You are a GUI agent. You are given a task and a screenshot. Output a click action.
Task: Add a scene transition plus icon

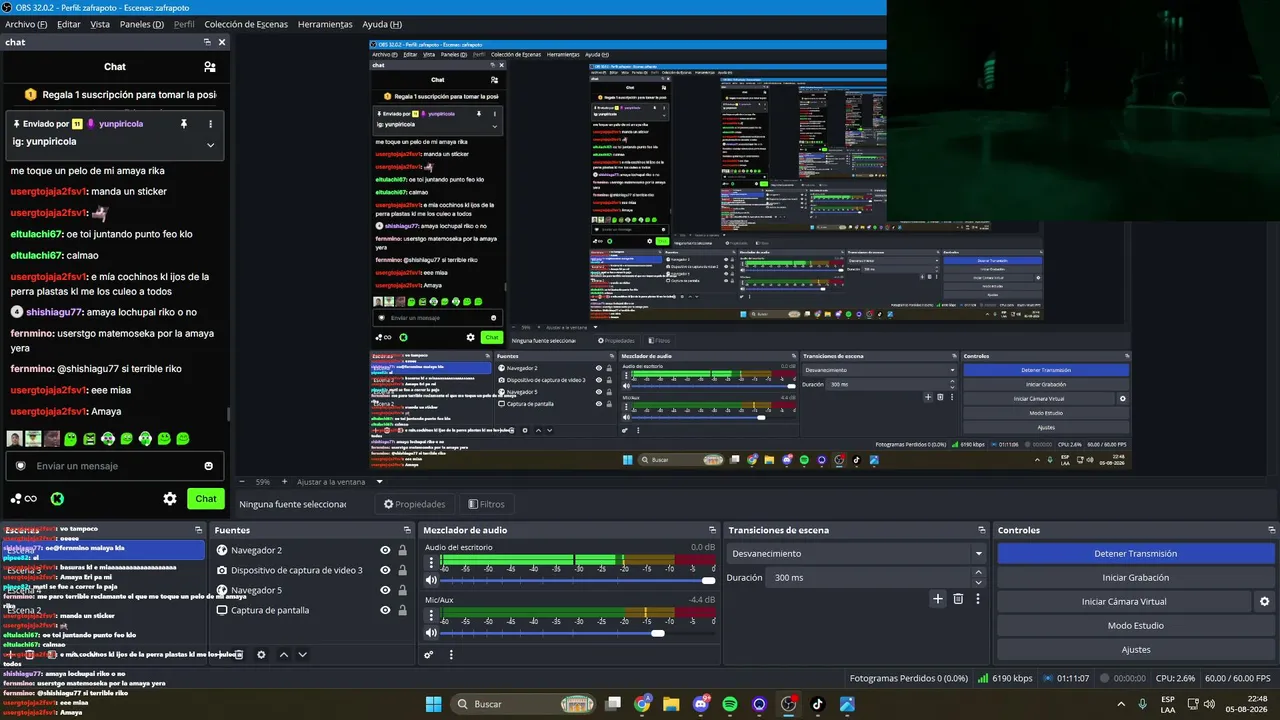click(937, 599)
